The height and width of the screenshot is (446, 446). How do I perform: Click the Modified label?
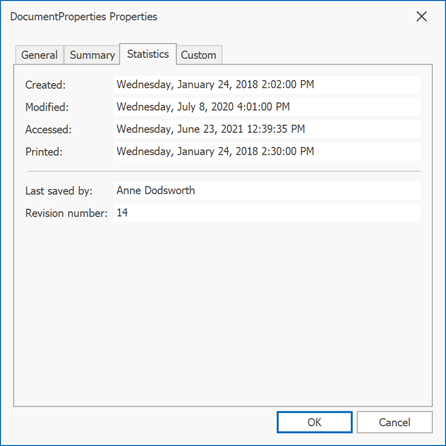coord(47,107)
